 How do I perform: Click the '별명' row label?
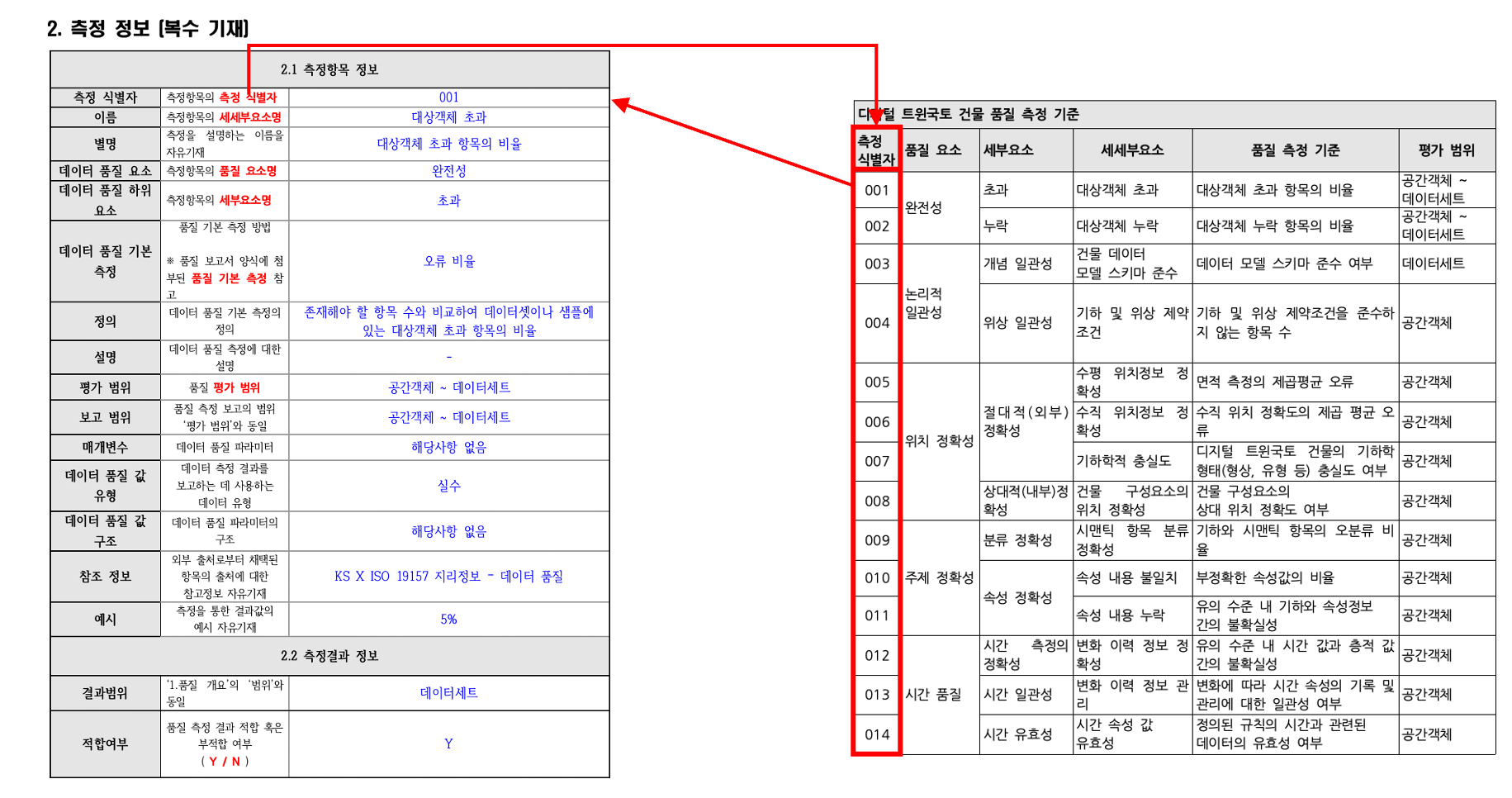pos(105,144)
